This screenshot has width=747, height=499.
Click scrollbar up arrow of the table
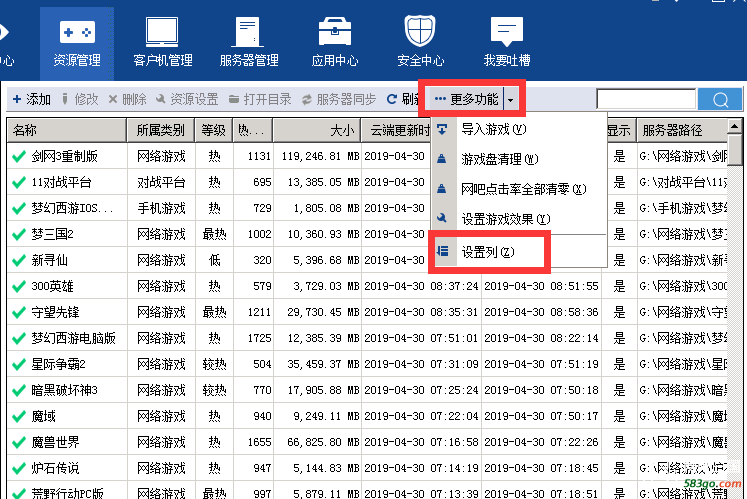pyautogui.click(x=734, y=126)
